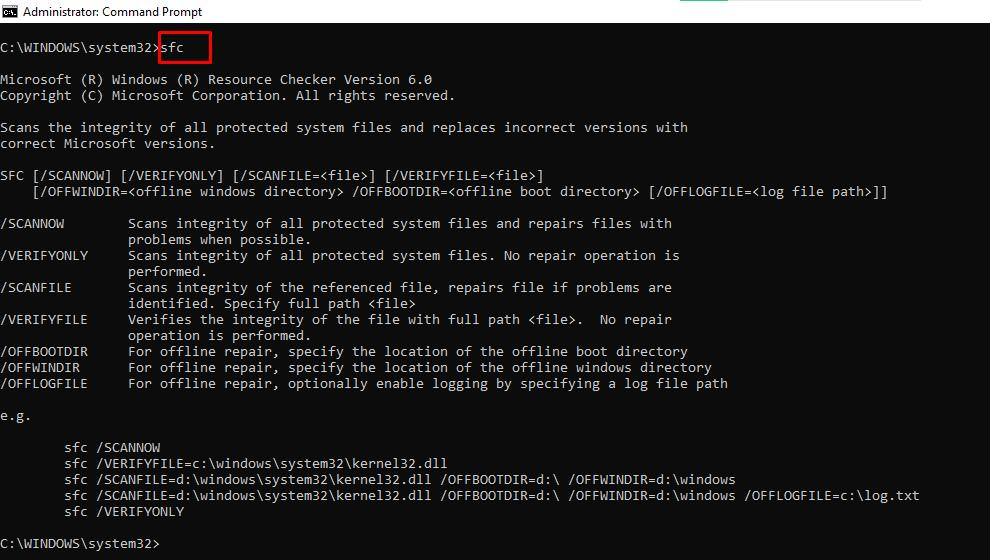This screenshot has height=560, width=990.
Task: Click the 'sfc /VERIFYFILE=' kernel32.dll example line
Action: [255, 463]
